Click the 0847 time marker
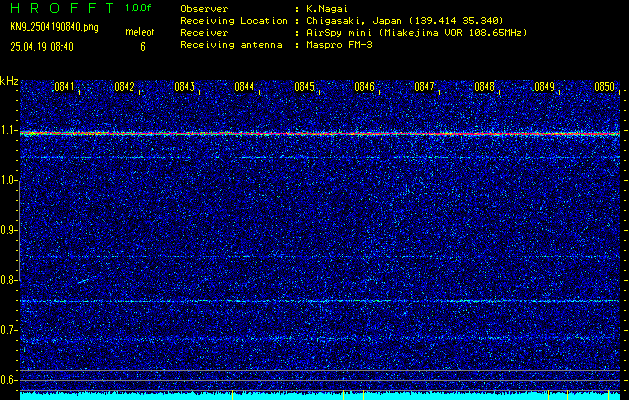This screenshot has width=629, height=400. tap(424, 87)
